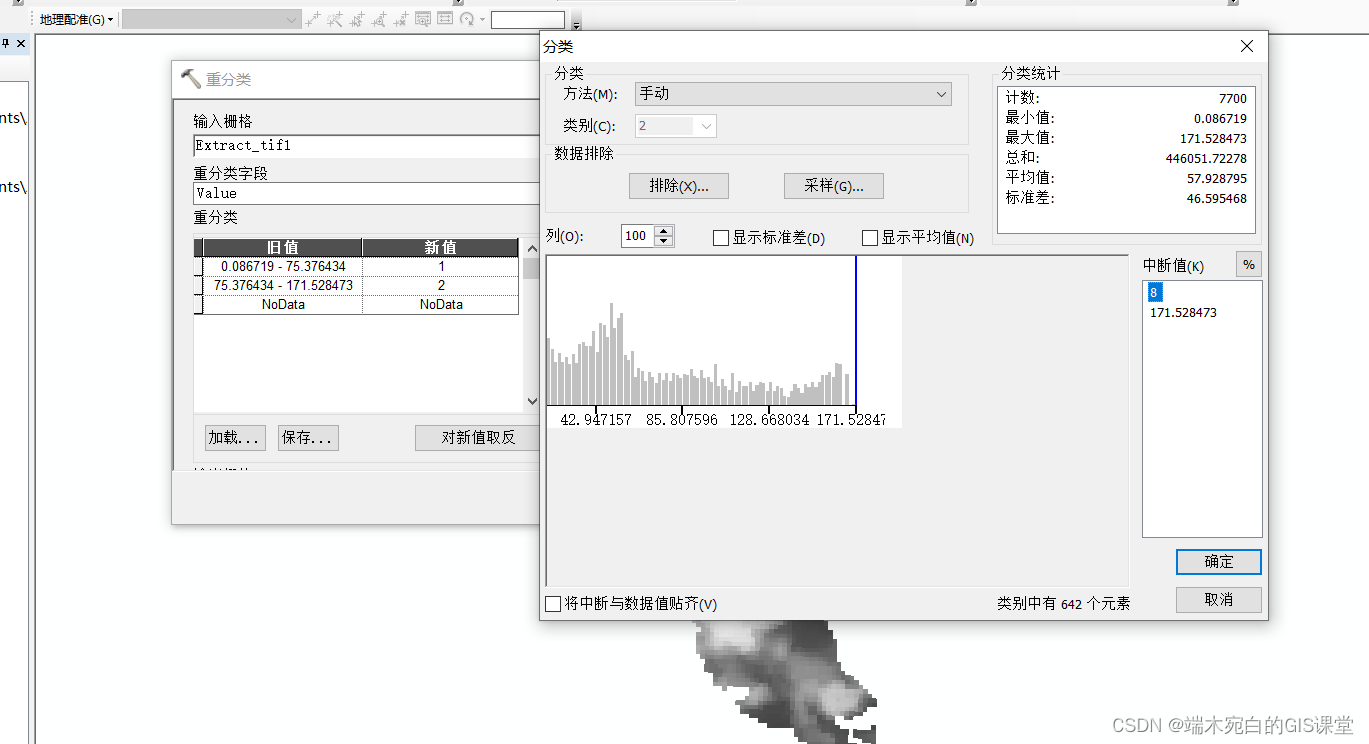Click the Delete Link toolbar icon
This screenshot has height=744, width=1369.
coord(401,19)
